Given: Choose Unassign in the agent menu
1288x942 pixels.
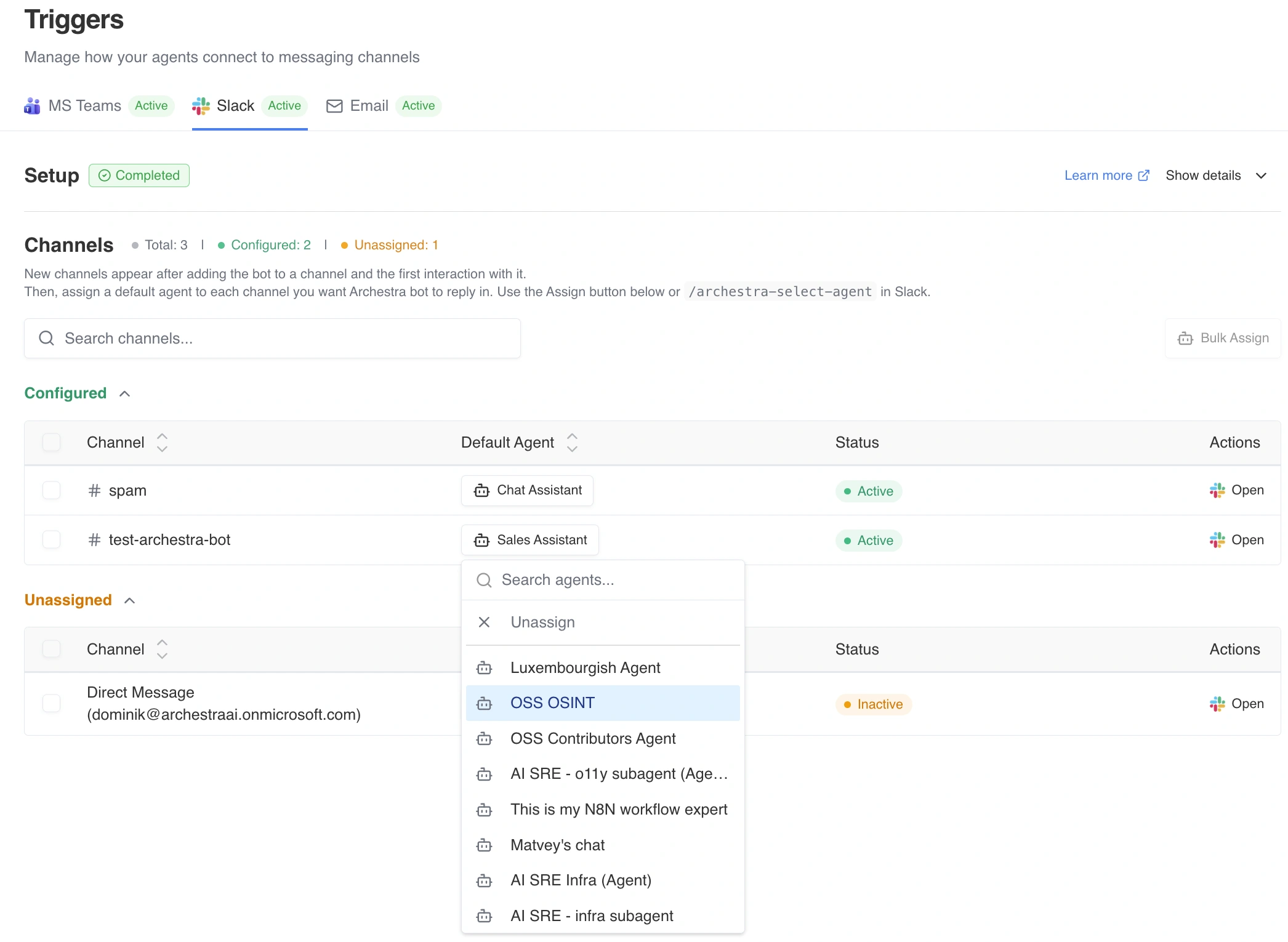Looking at the screenshot, I should 603,622.
